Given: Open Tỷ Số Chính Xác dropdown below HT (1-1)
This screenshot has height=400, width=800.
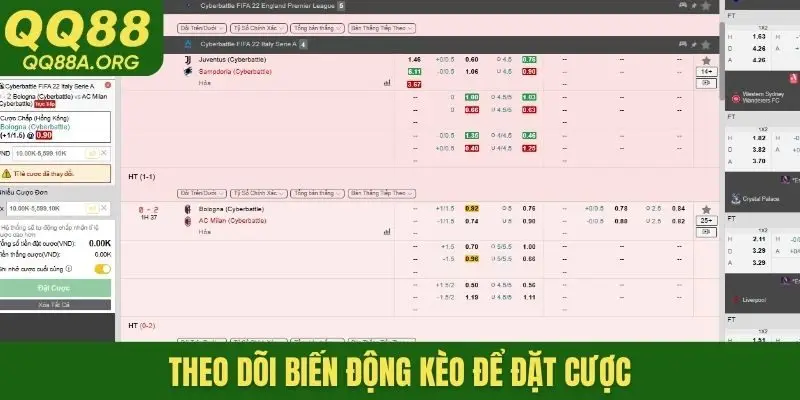Looking at the screenshot, I should 259,193.
